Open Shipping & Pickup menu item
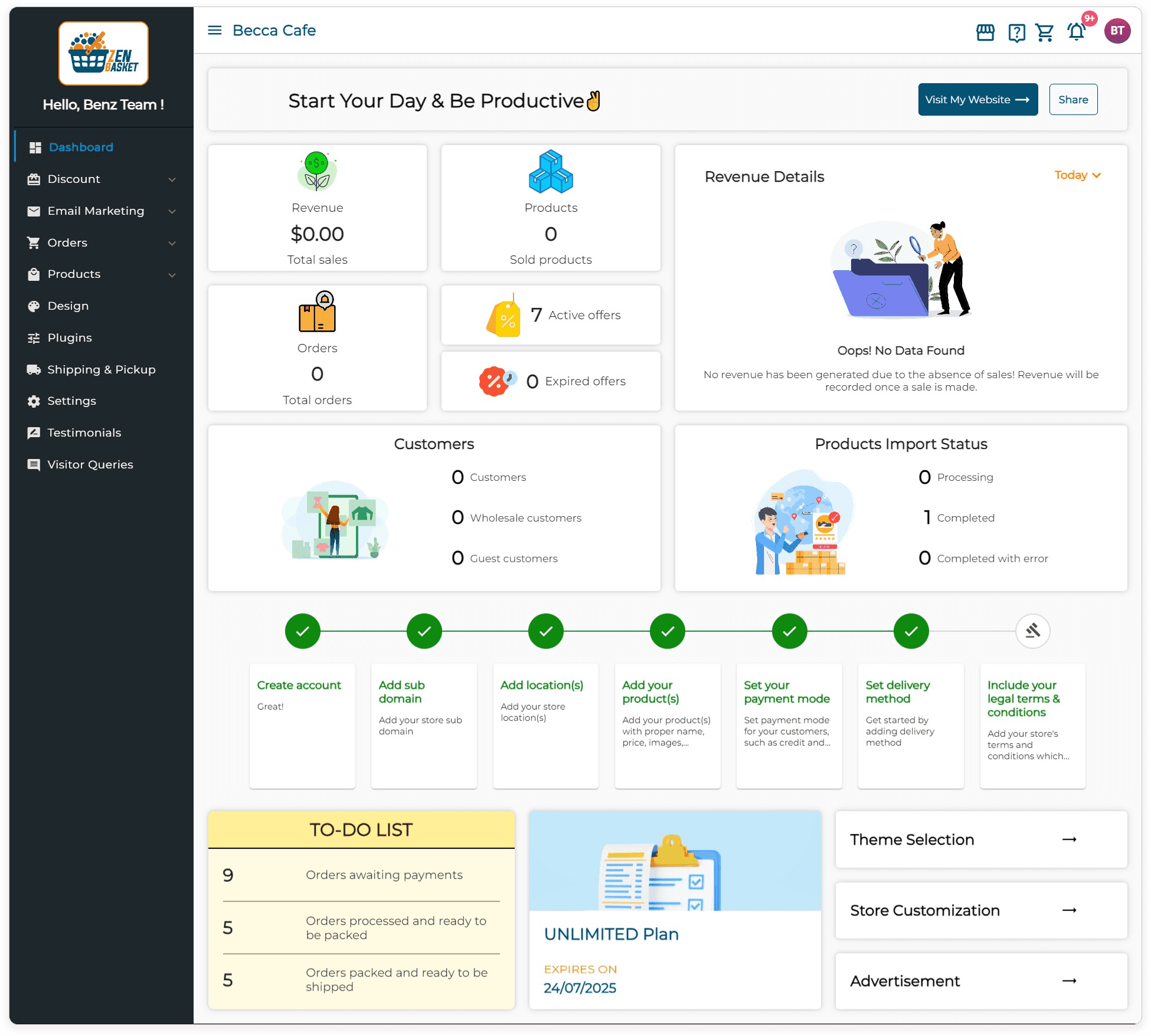The image size is (1151, 1036). click(x=101, y=369)
